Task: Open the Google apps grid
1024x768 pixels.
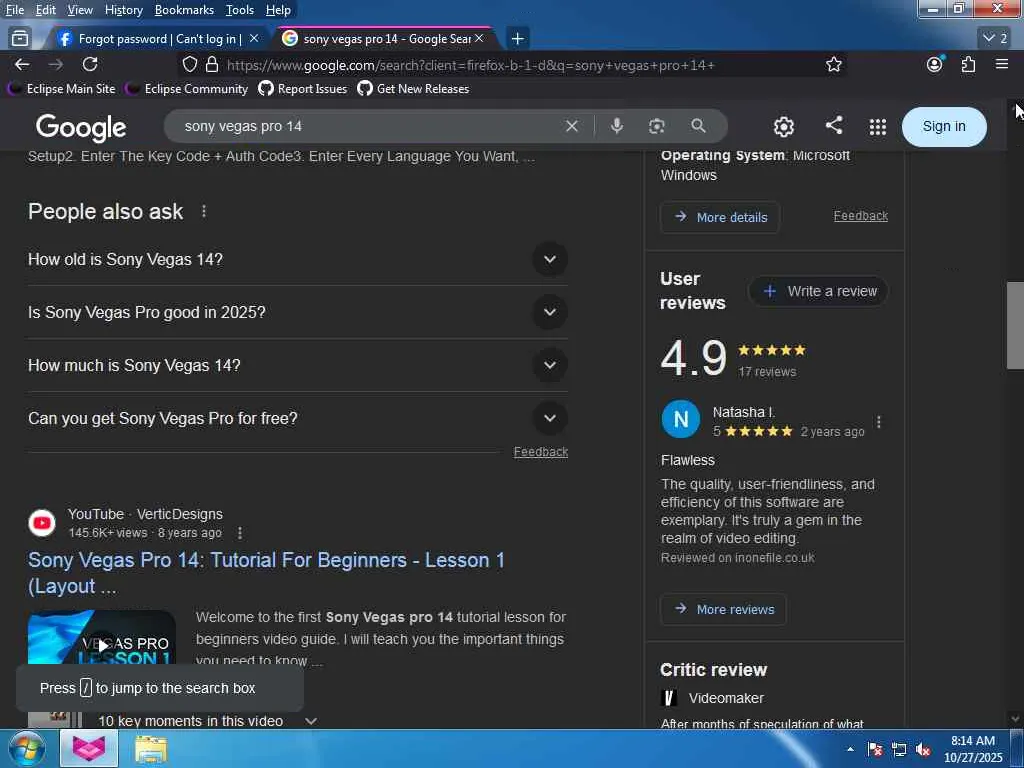Action: pyautogui.click(x=878, y=127)
